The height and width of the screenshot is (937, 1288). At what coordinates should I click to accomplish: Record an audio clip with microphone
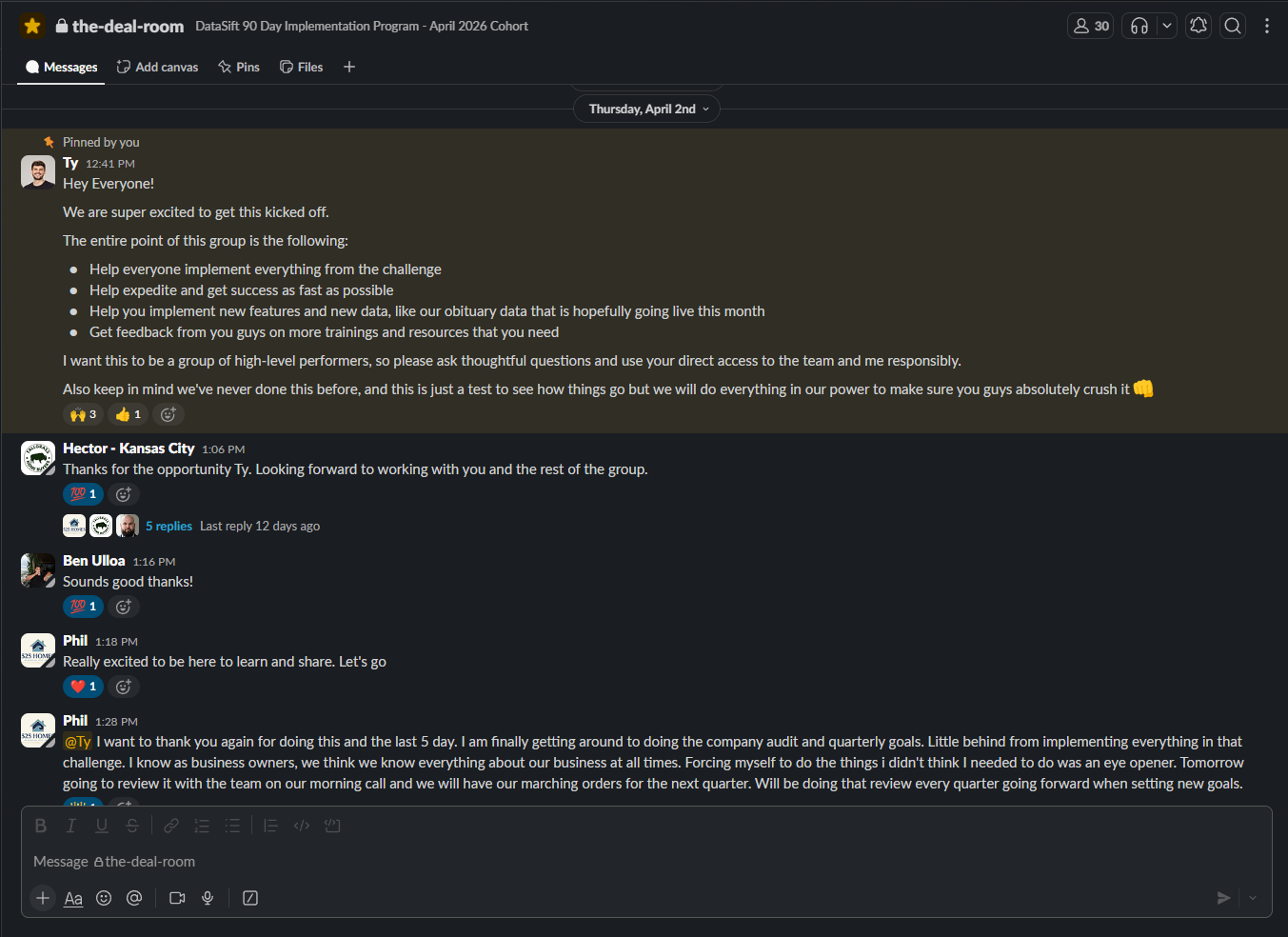(x=208, y=898)
